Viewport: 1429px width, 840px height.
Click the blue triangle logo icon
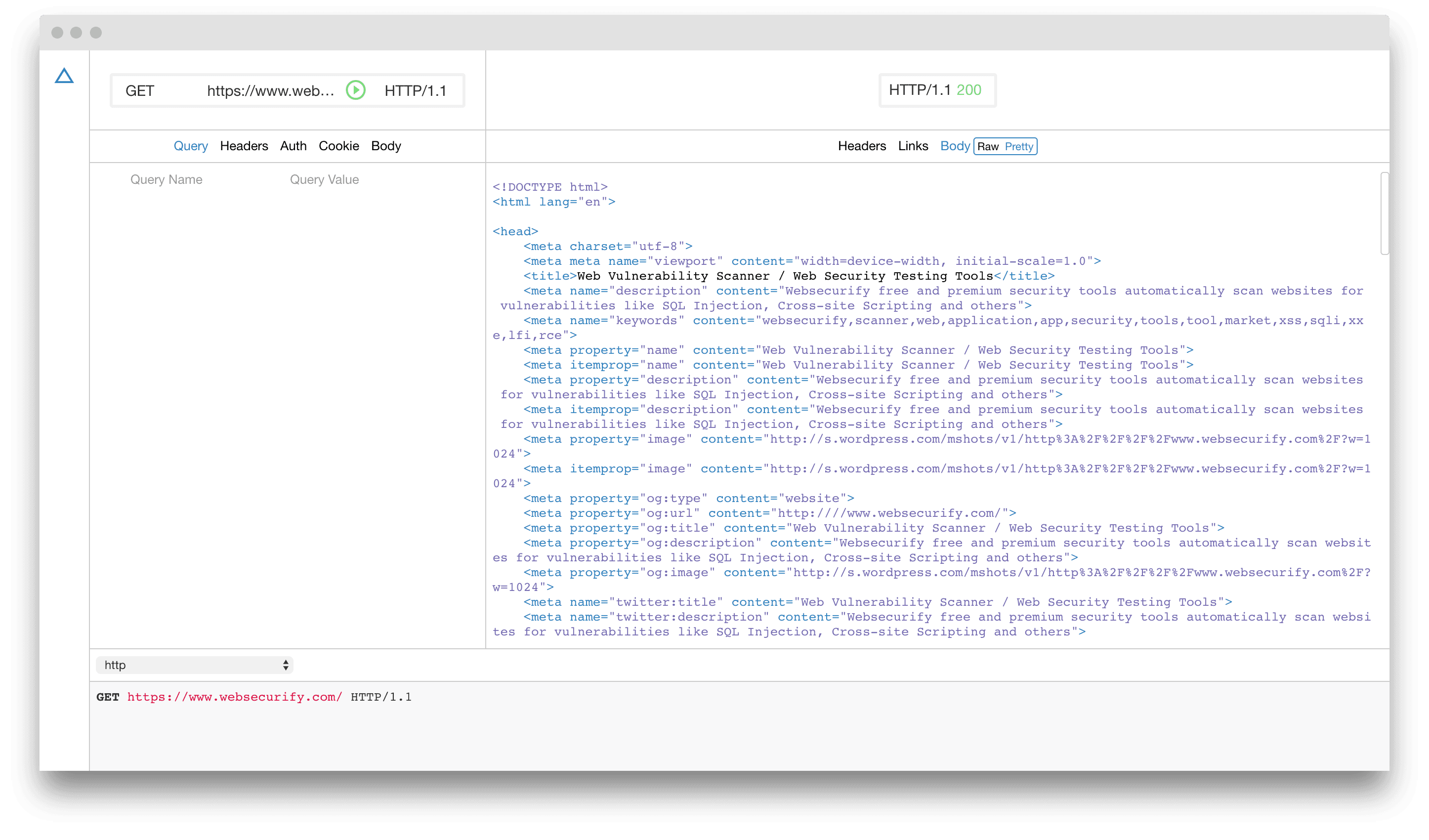(x=64, y=76)
